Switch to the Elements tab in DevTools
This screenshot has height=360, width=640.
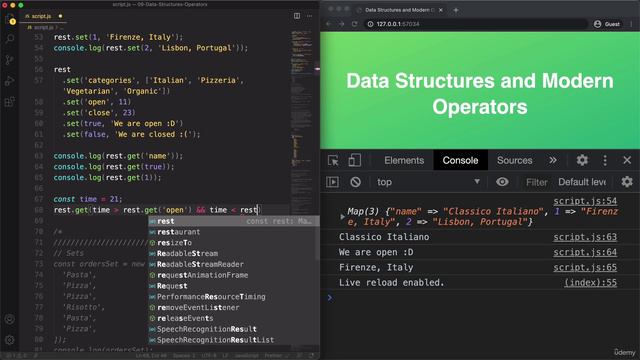[404, 160]
